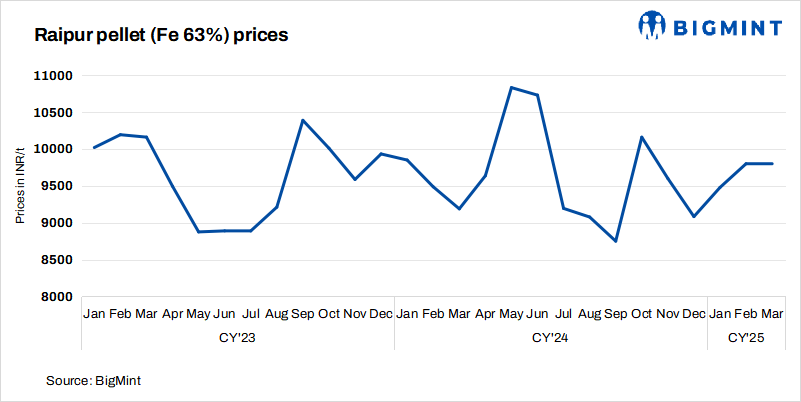Image resolution: width=801 pixels, height=402 pixels.
Task: Select the 10000 gridline label
Action: [x=57, y=150]
